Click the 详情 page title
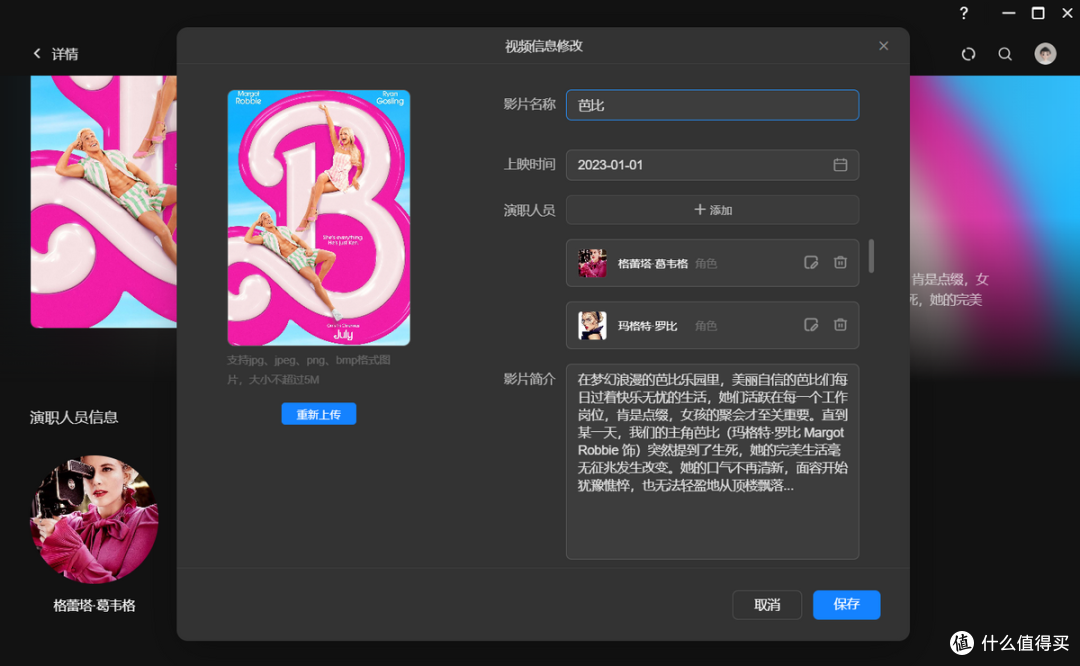Viewport: 1080px width, 666px height. [x=65, y=54]
